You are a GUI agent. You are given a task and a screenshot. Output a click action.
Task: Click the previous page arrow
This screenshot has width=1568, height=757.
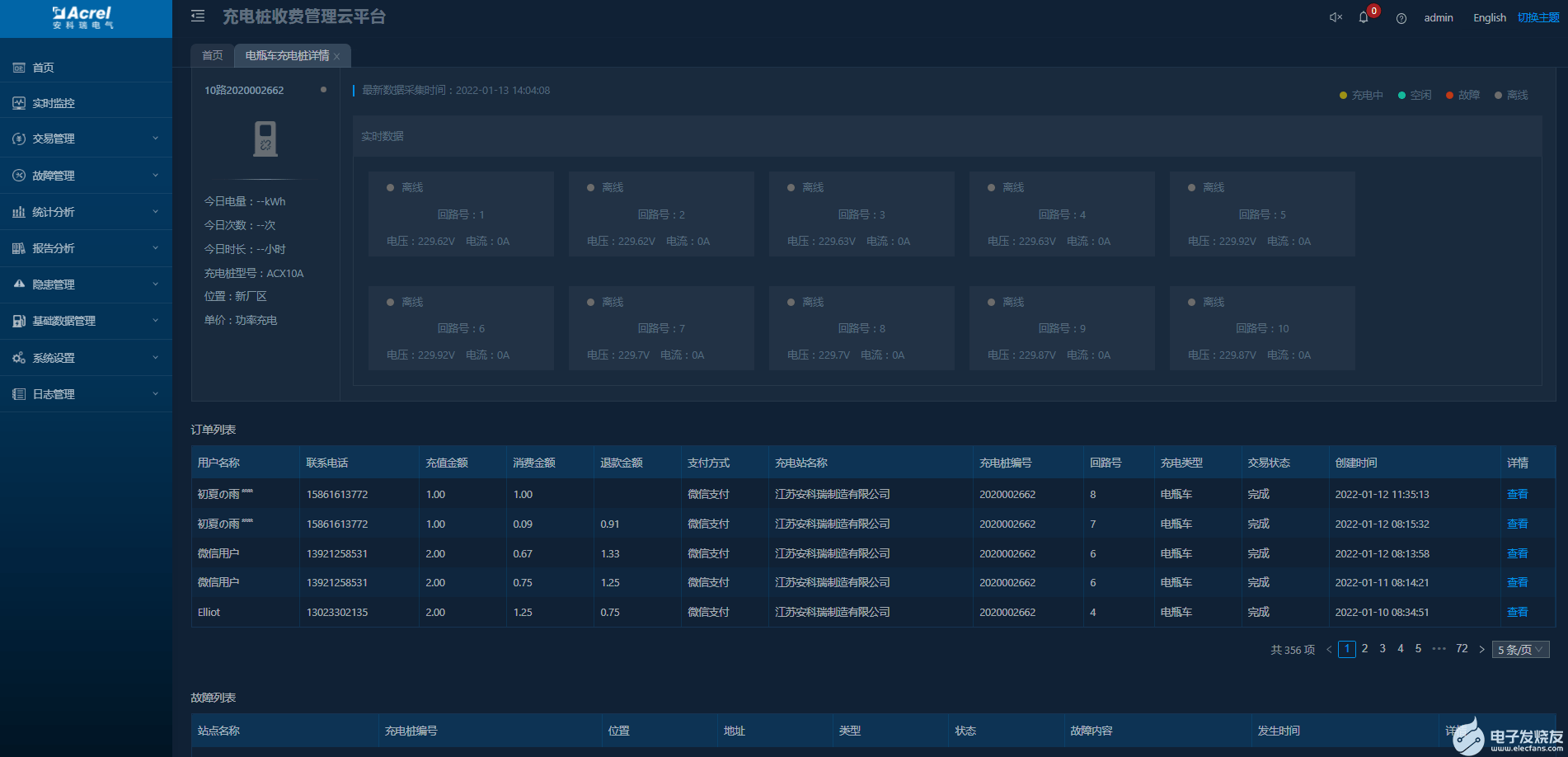click(x=1329, y=650)
